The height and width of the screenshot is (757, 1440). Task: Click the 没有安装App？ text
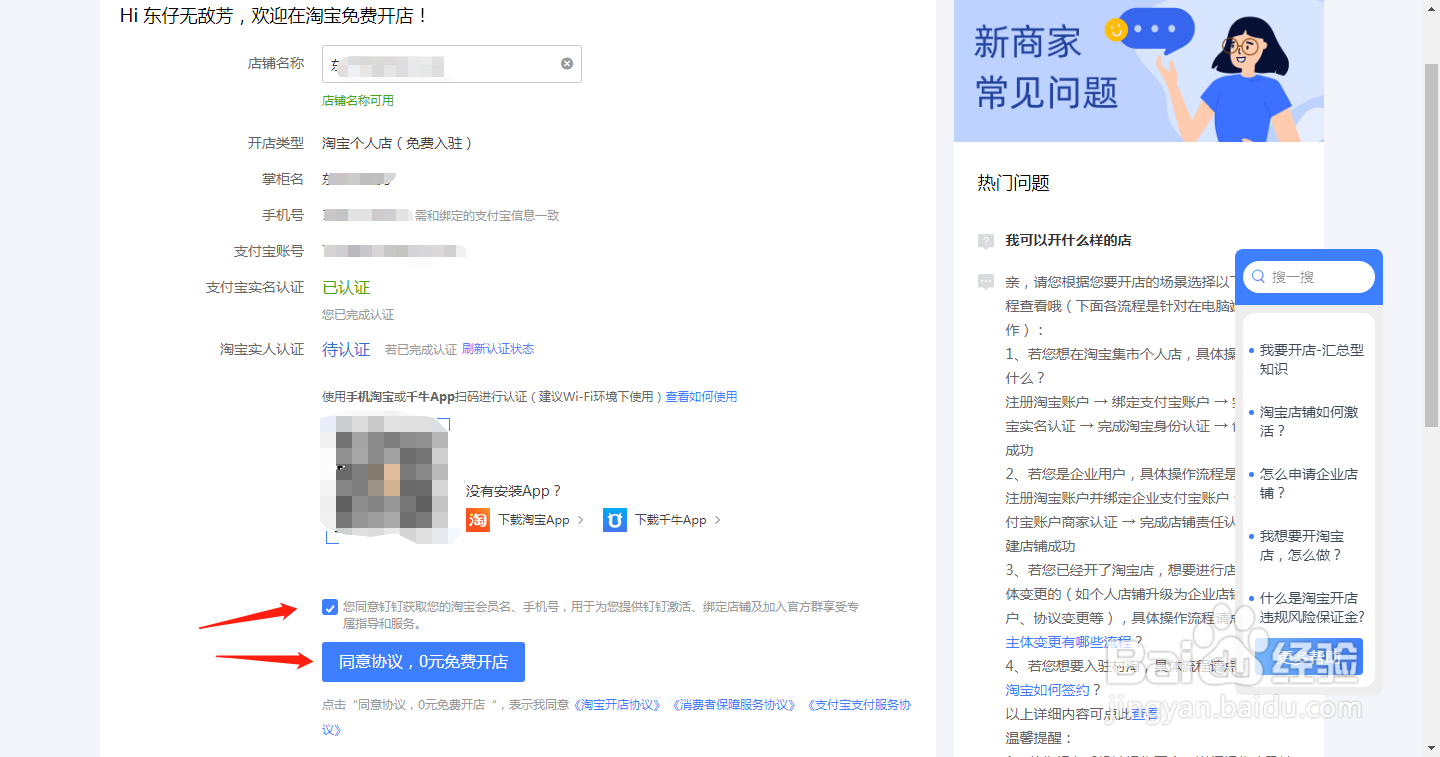point(514,491)
